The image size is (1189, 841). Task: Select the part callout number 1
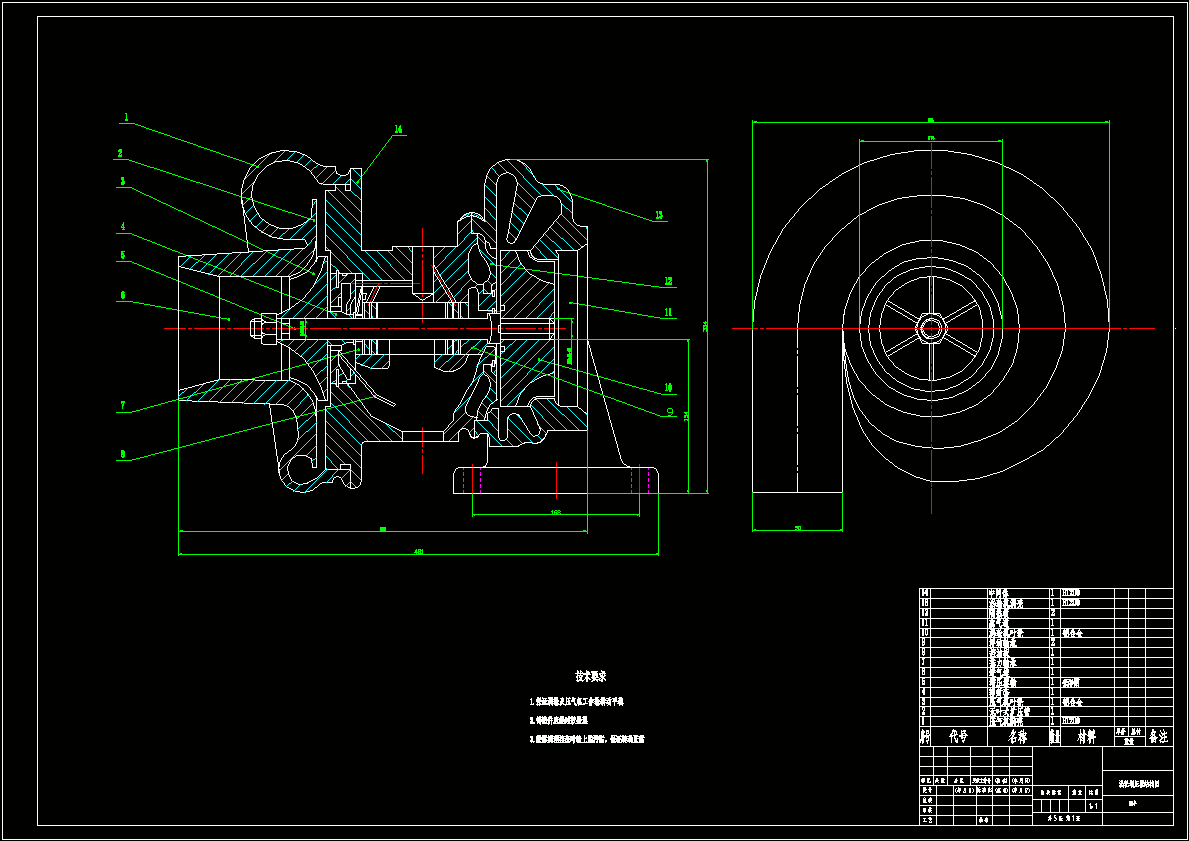[x=127, y=118]
